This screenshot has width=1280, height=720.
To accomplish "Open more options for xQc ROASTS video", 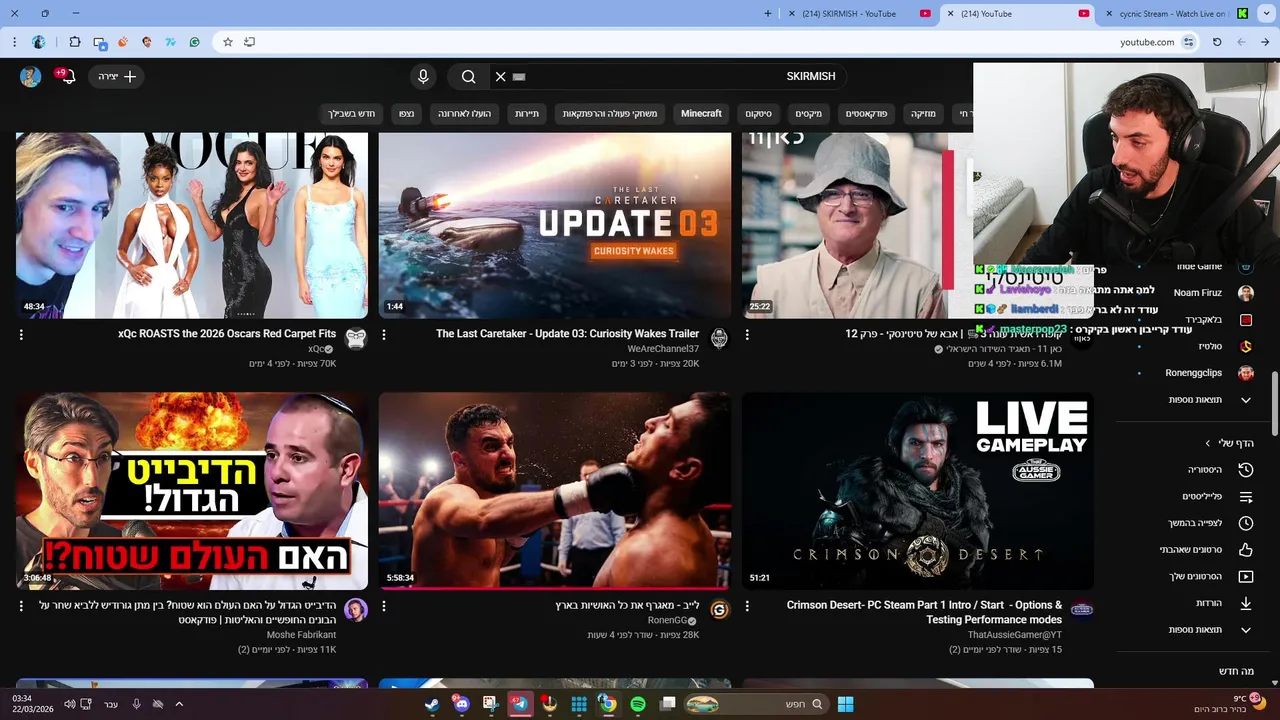I will pyautogui.click(x=21, y=335).
